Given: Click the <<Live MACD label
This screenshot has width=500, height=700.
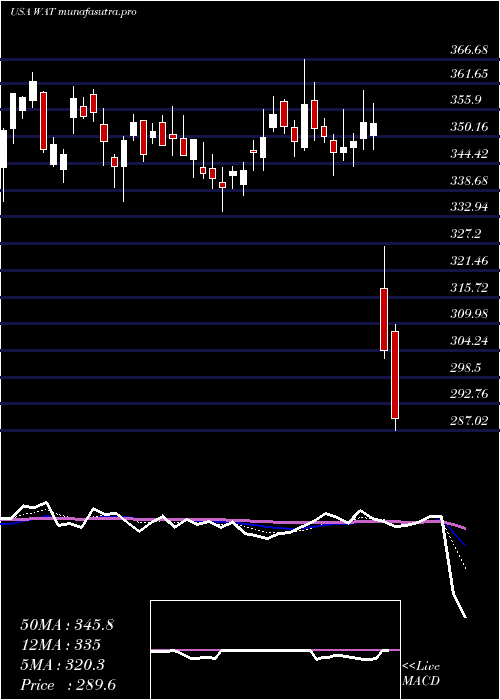Looking at the screenshot, I should pyautogui.click(x=421, y=674).
